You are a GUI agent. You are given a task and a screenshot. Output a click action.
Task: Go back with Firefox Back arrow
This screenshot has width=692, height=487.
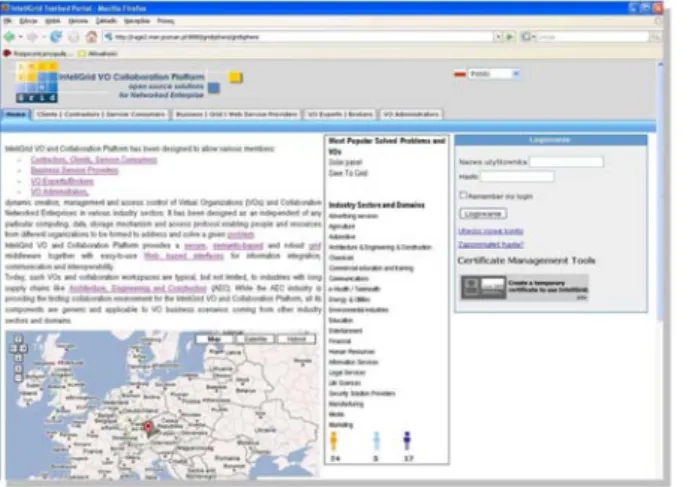[x=9, y=37]
